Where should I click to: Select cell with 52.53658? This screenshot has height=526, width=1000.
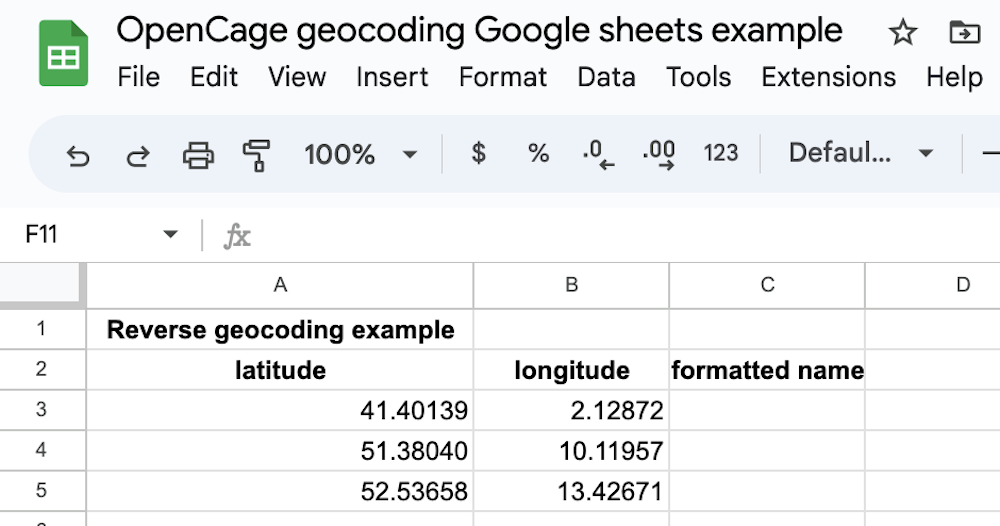click(280, 490)
